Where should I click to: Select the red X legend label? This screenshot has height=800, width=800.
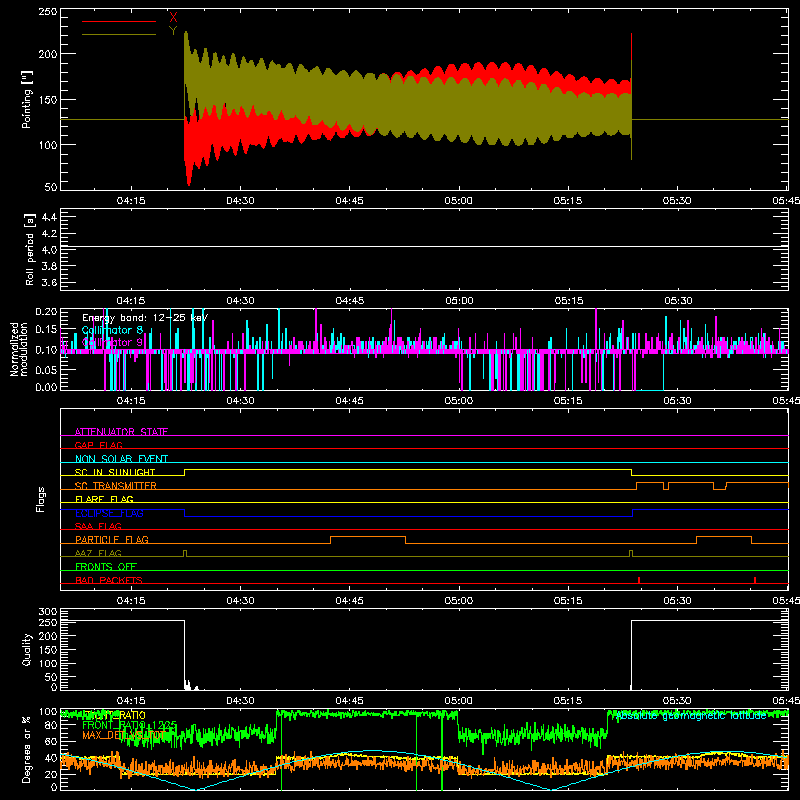(x=173, y=18)
